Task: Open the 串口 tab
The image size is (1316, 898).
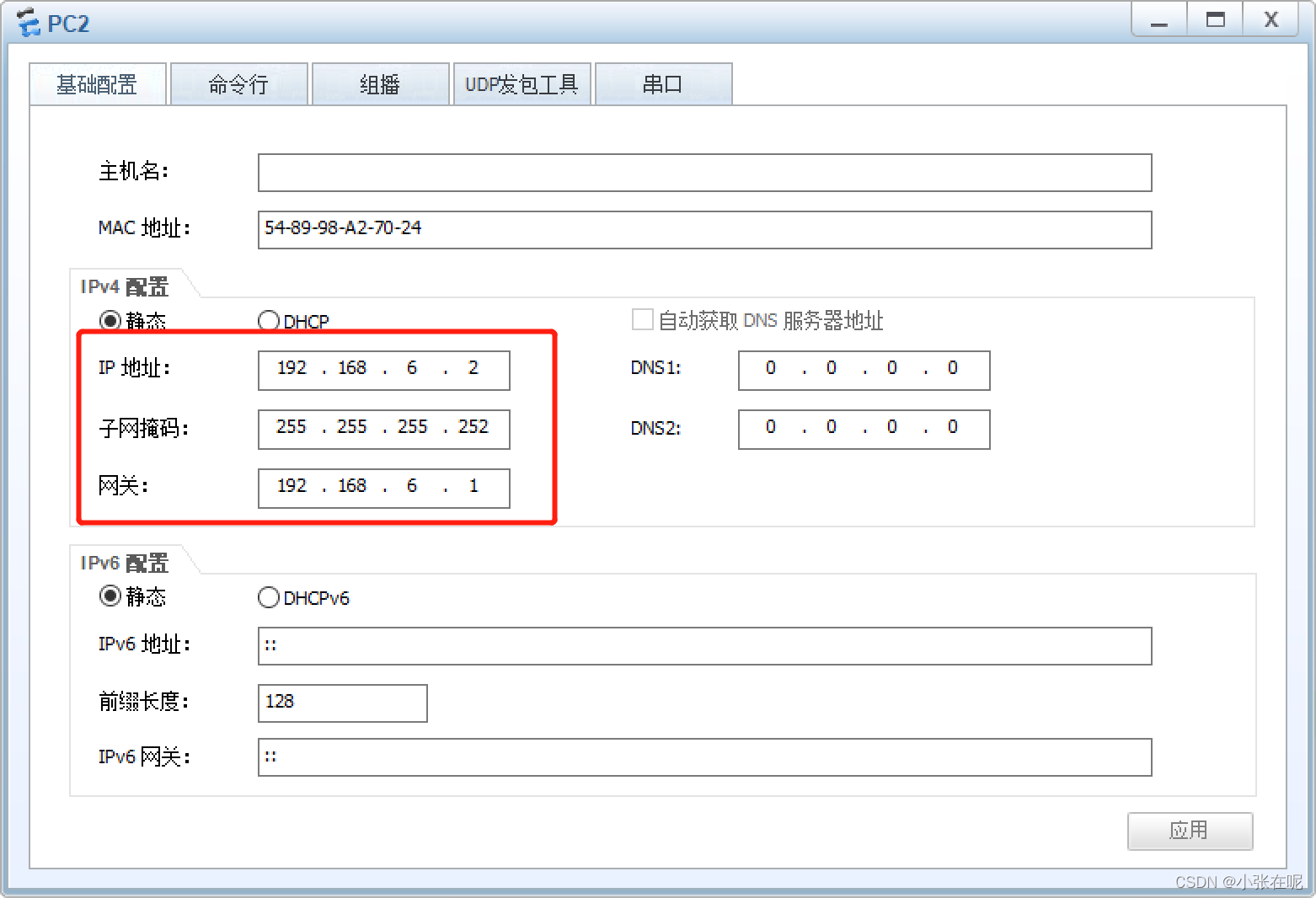Action: [664, 84]
